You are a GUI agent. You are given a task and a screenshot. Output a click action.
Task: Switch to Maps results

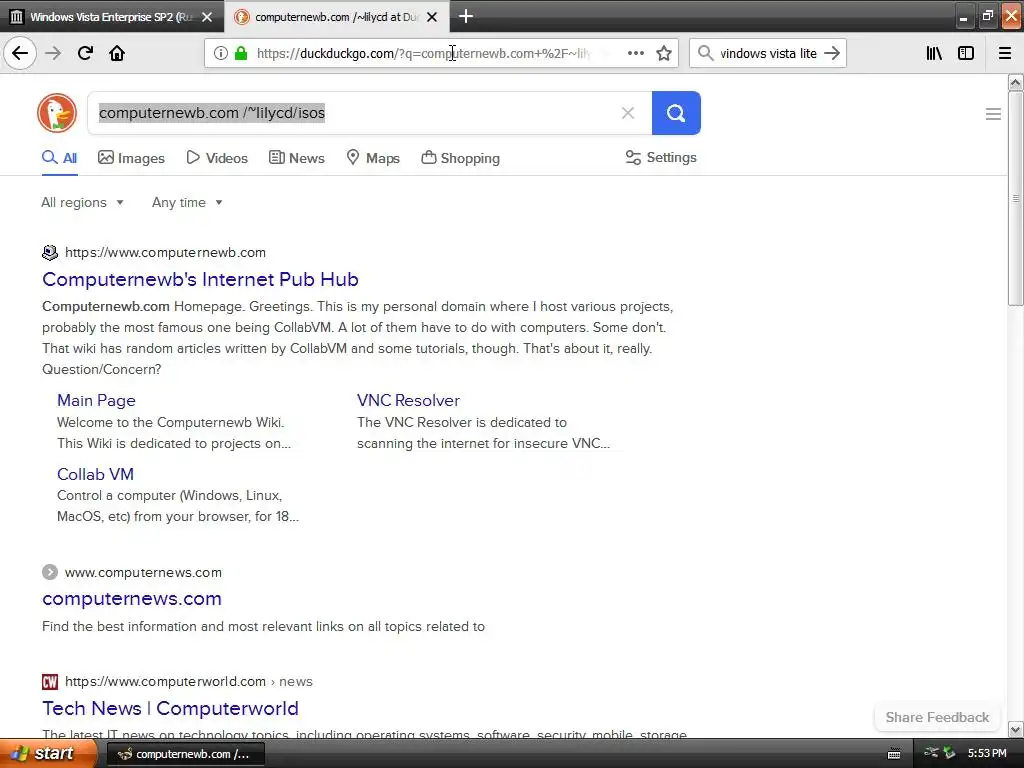point(373,158)
